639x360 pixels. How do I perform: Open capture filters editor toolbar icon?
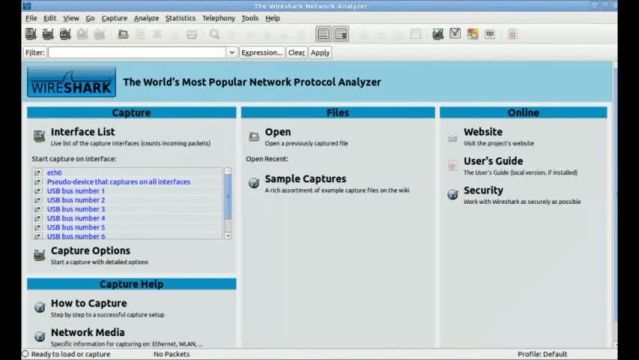[x=438, y=34]
